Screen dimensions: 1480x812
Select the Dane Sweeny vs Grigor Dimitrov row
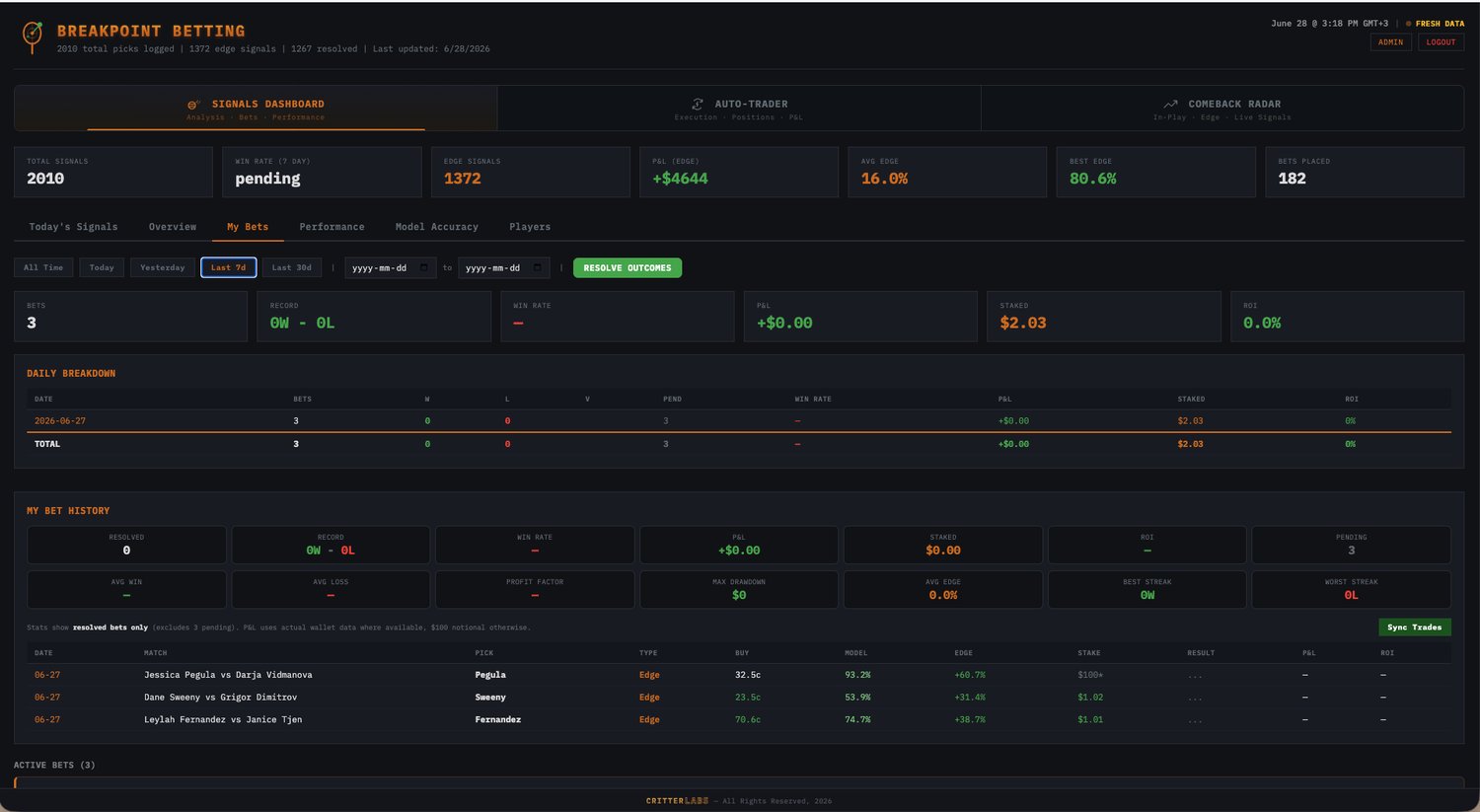(739, 698)
